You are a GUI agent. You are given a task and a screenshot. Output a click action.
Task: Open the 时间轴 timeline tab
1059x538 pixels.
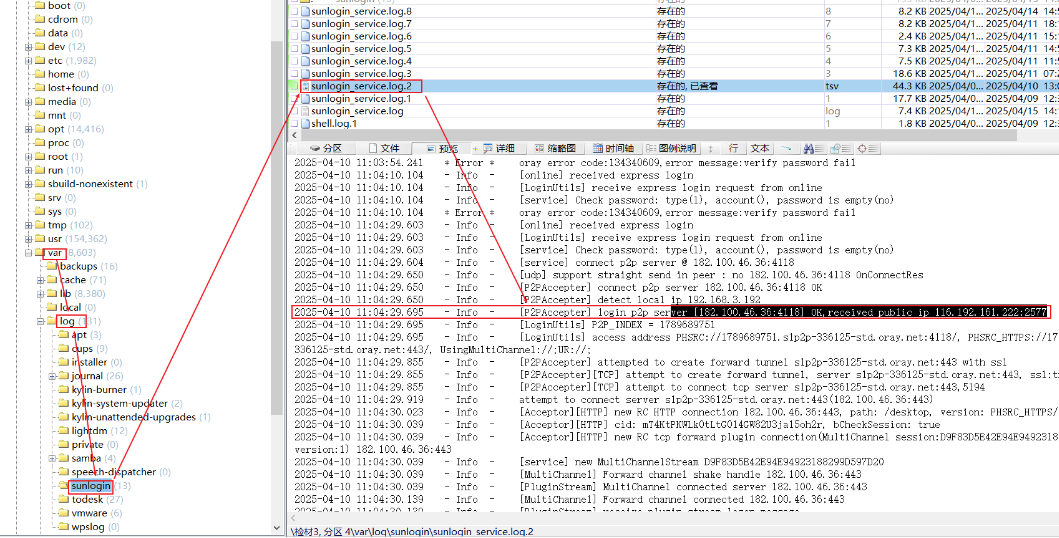[613, 149]
